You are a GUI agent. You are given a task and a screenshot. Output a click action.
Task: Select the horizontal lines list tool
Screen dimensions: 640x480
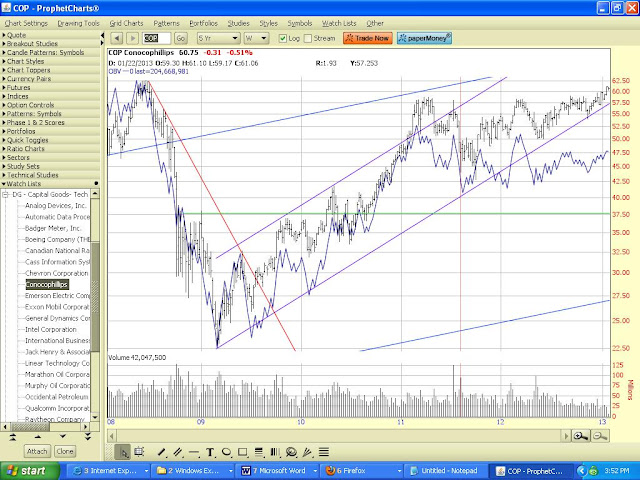324,452
